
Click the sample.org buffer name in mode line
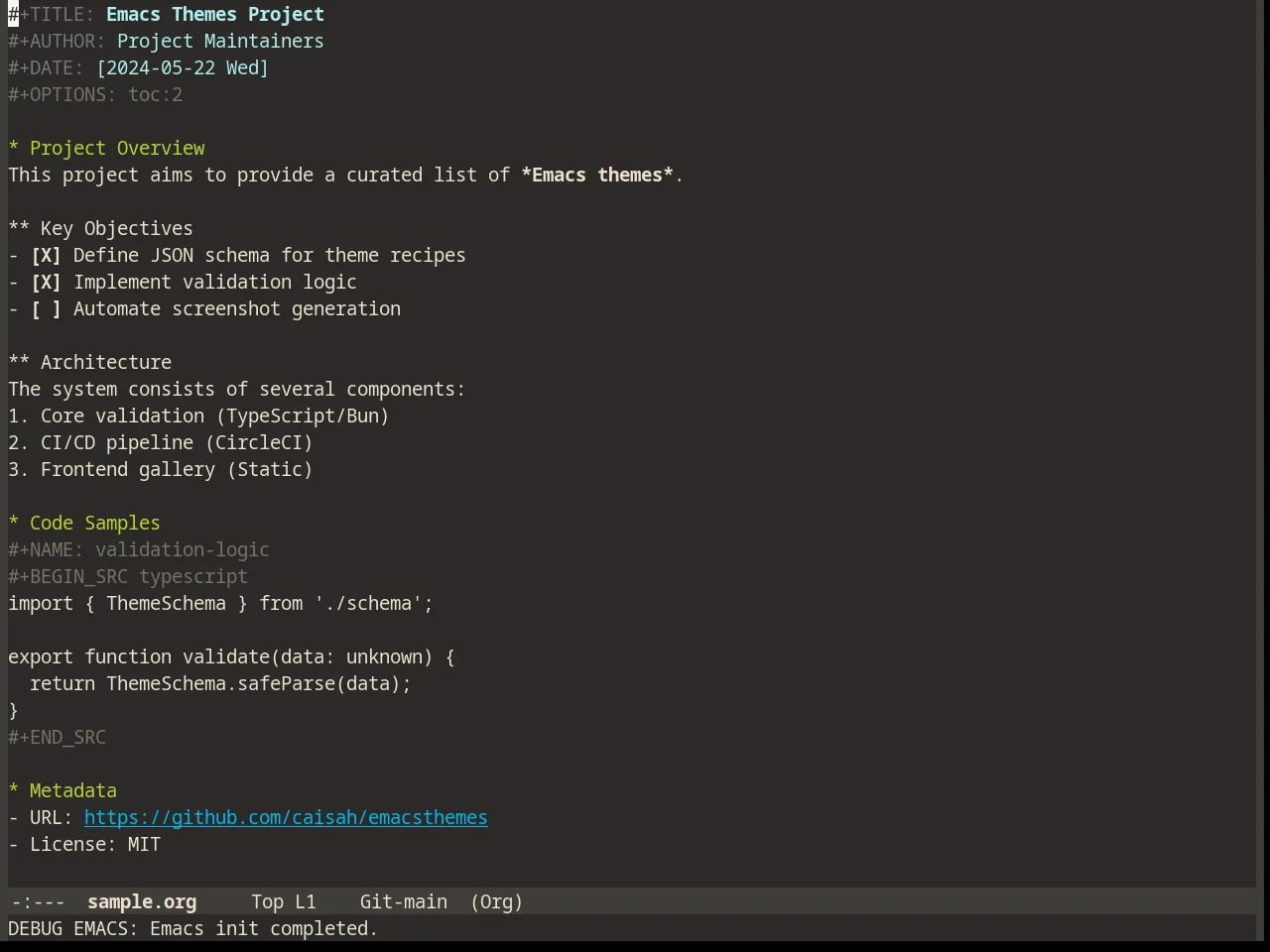142,901
